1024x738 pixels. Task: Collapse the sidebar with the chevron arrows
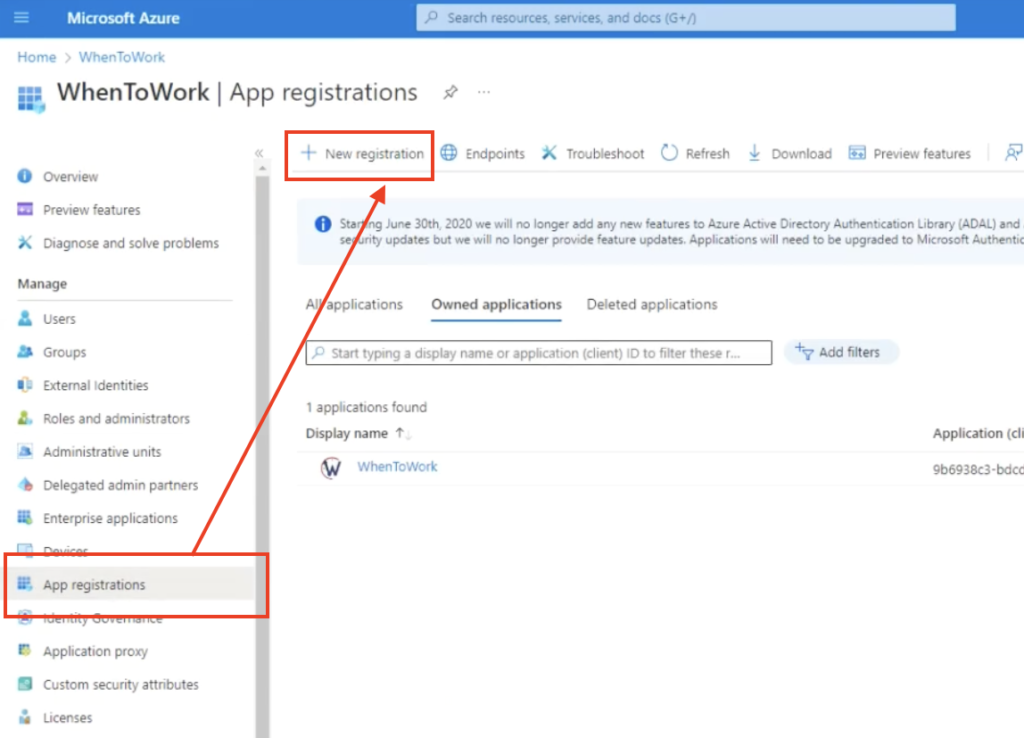260,152
